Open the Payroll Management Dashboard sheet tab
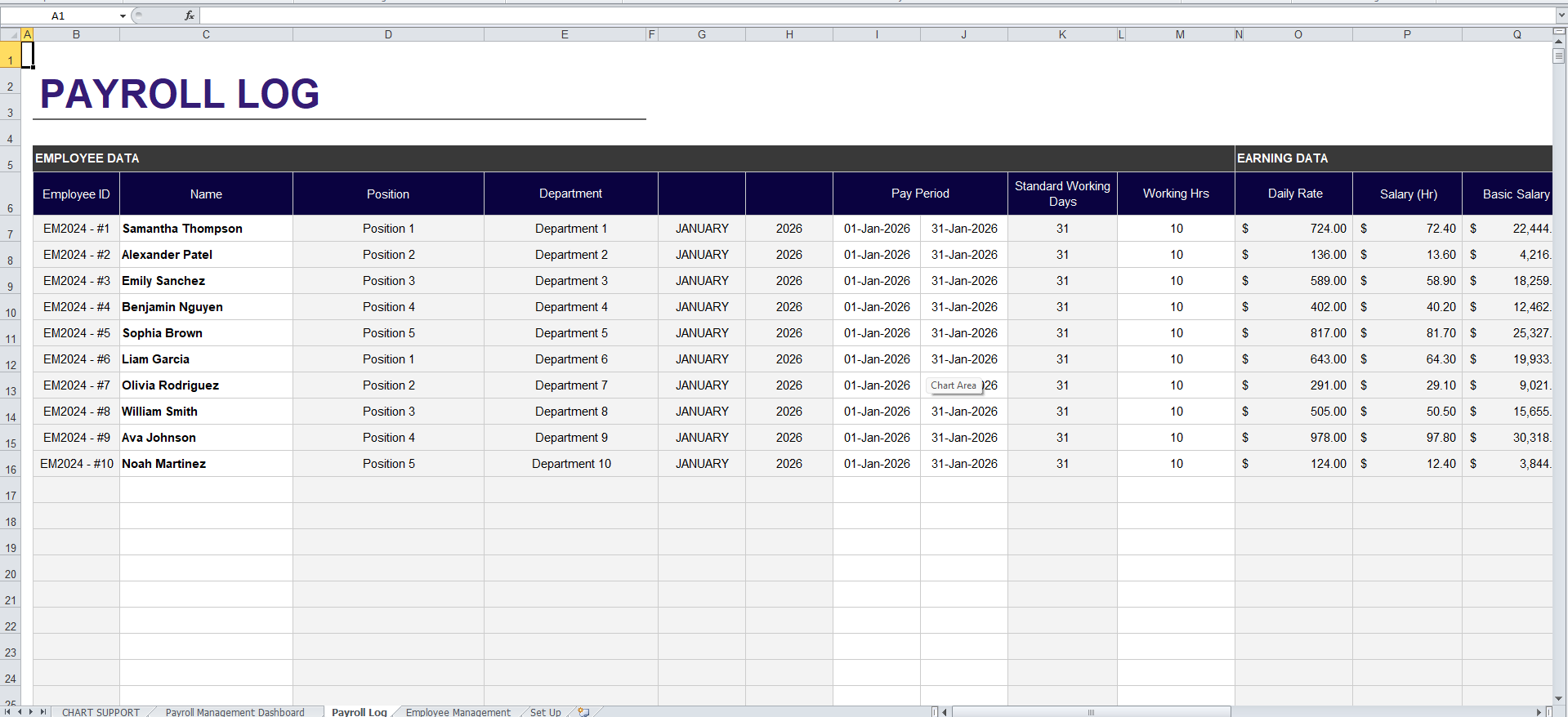The image size is (1568, 717). (x=235, y=712)
